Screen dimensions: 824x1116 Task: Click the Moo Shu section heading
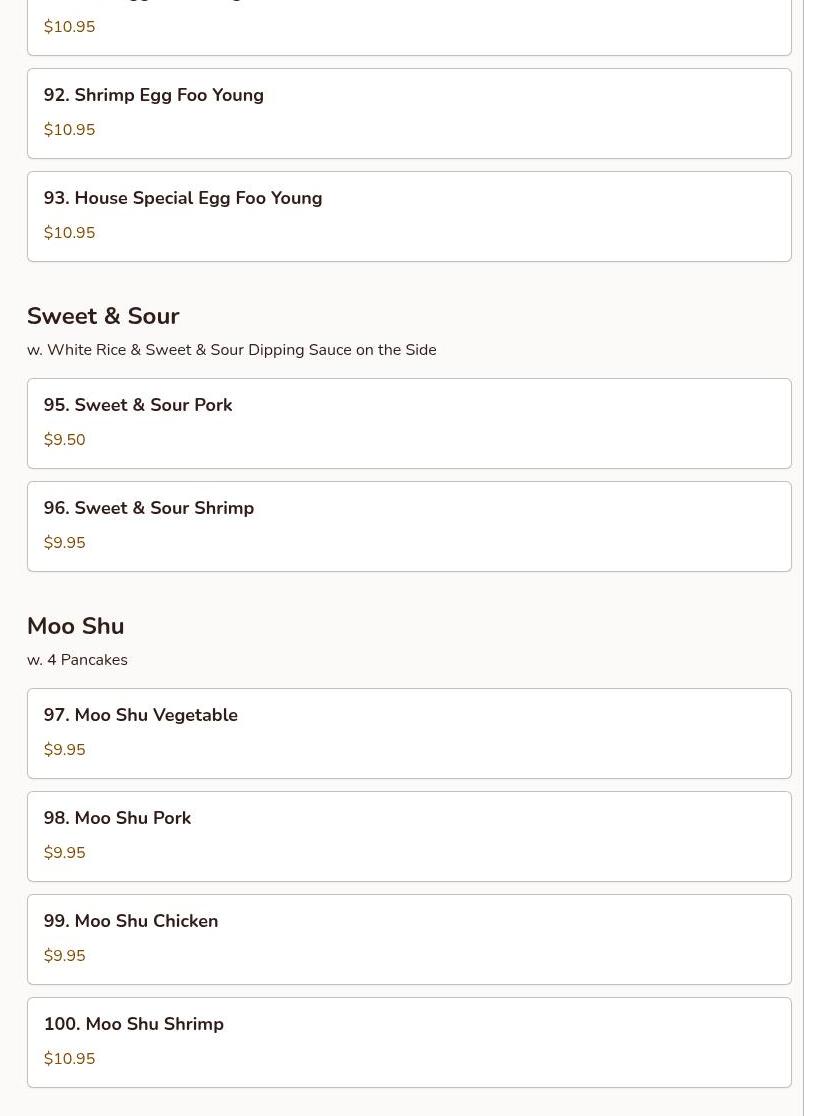[76, 626]
